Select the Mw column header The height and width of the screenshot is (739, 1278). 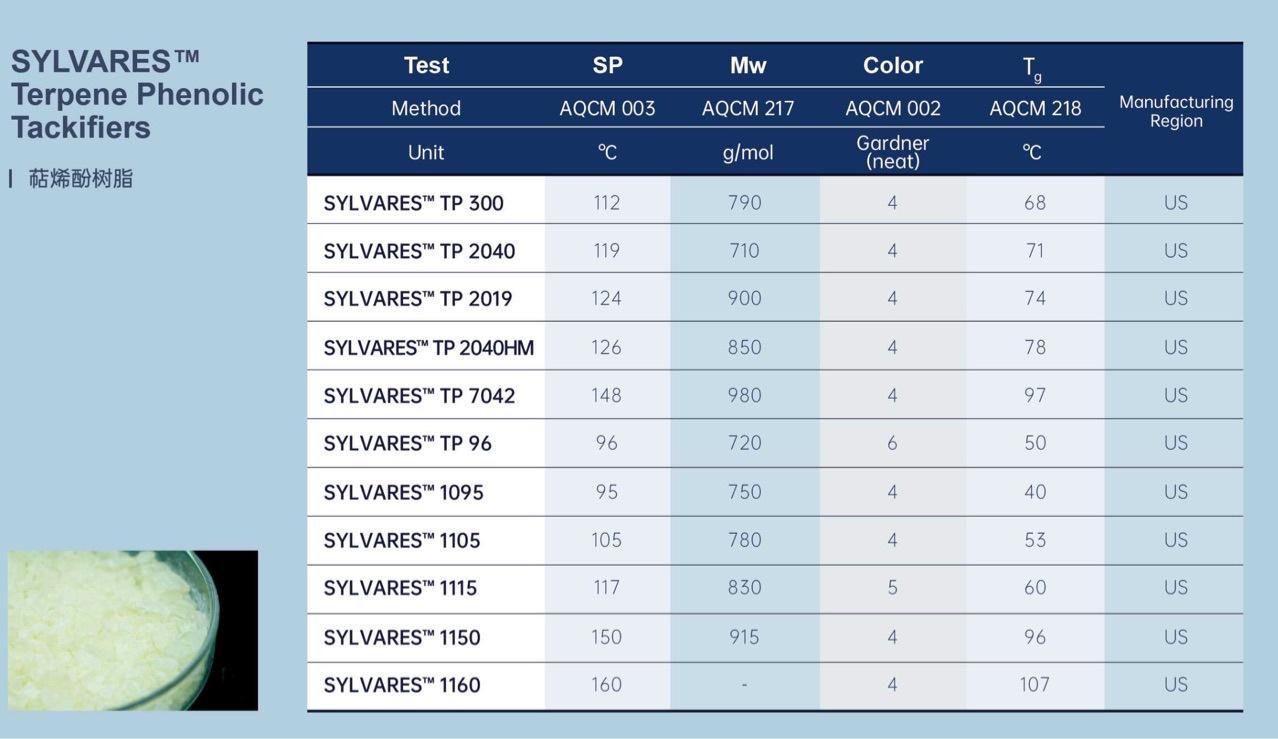pos(747,66)
